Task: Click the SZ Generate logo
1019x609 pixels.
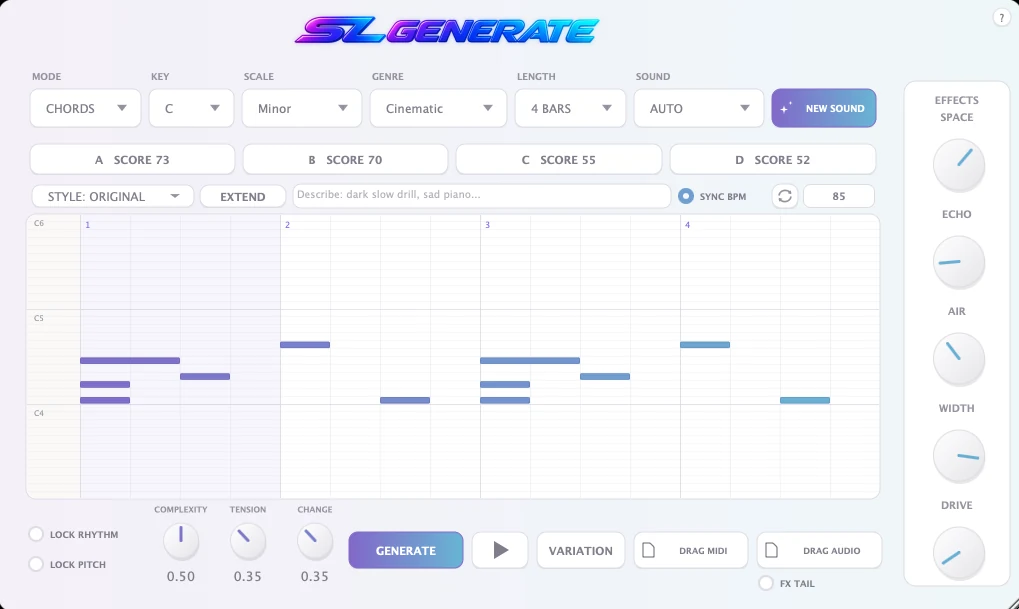Action: pyautogui.click(x=447, y=31)
